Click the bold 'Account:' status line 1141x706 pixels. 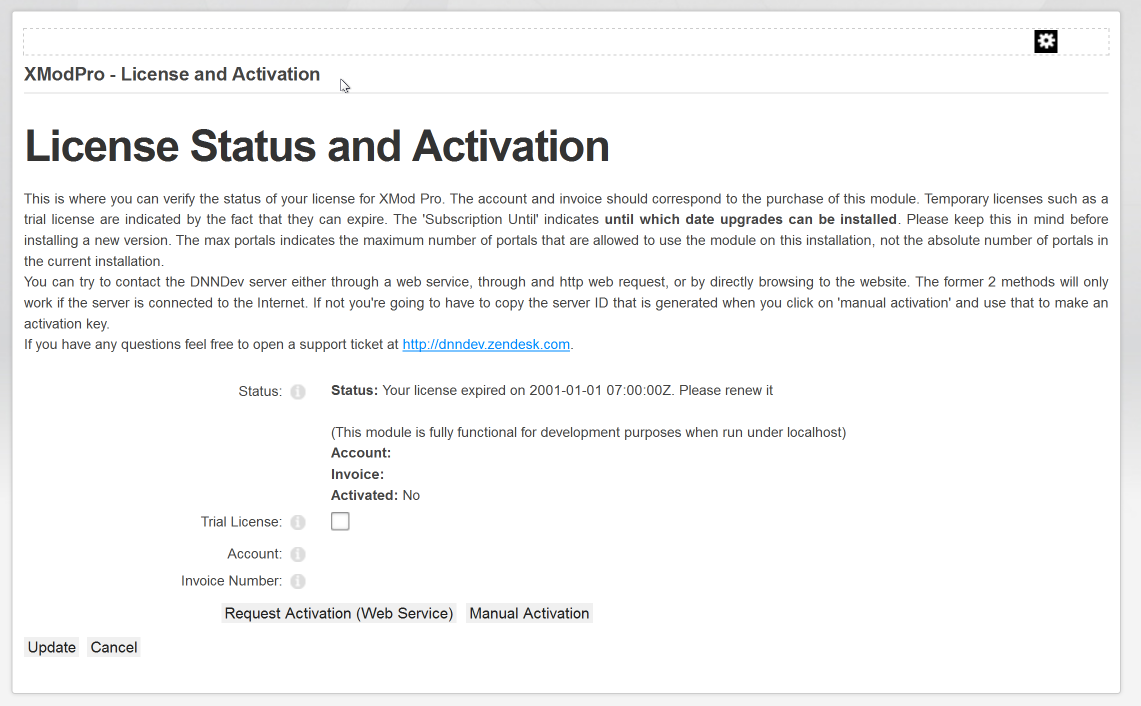click(x=361, y=453)
